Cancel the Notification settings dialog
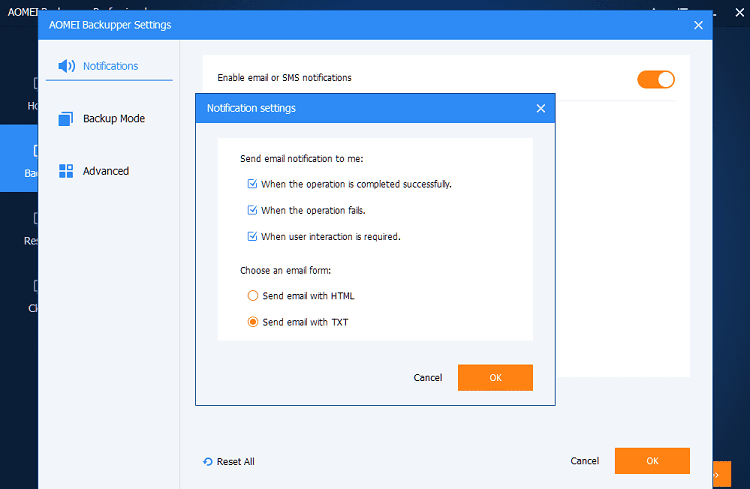The image size is (750, 489). click(x=428, y=378)
